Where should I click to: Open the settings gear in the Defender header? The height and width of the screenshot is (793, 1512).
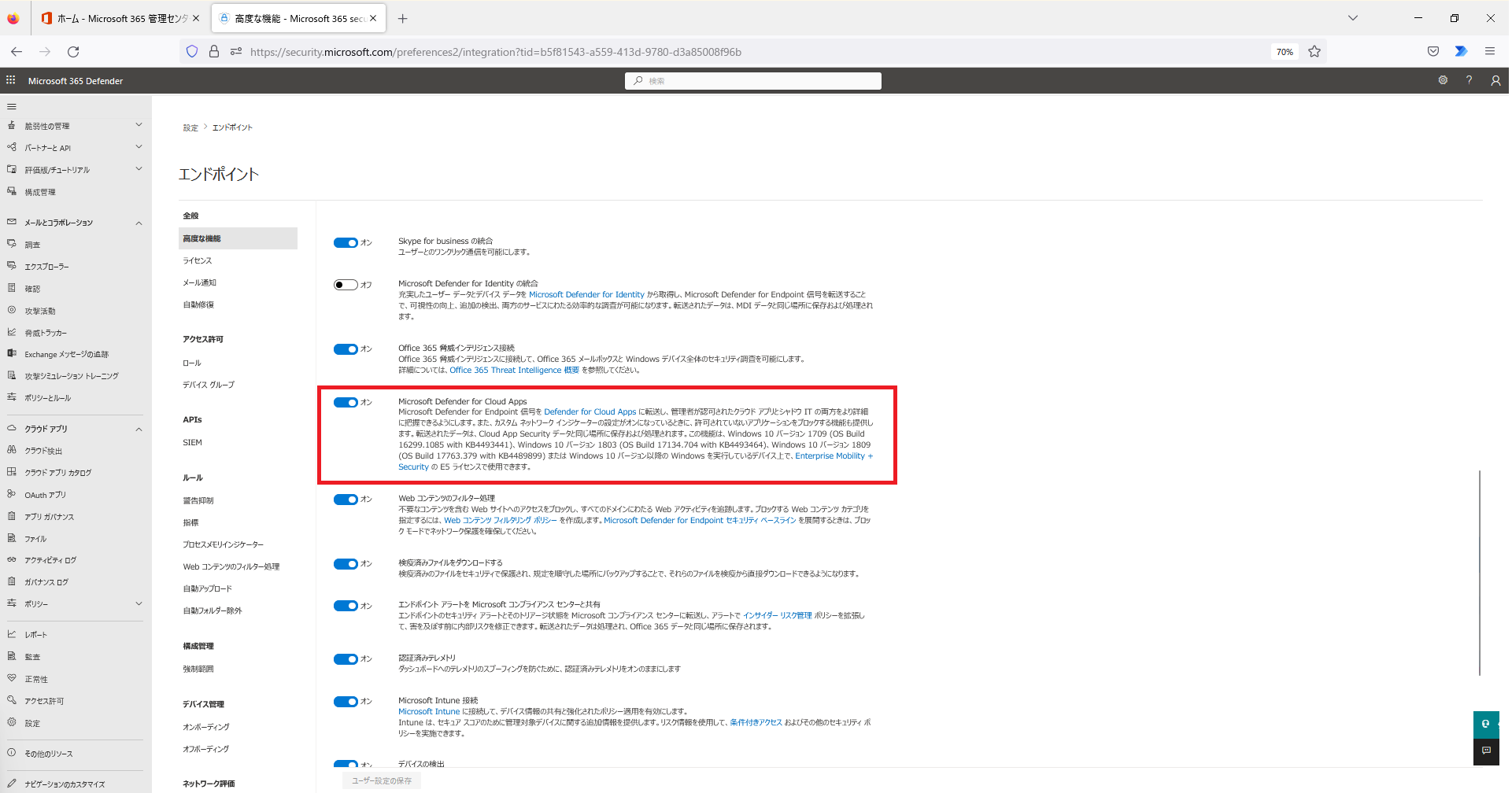pos(1443,80)
